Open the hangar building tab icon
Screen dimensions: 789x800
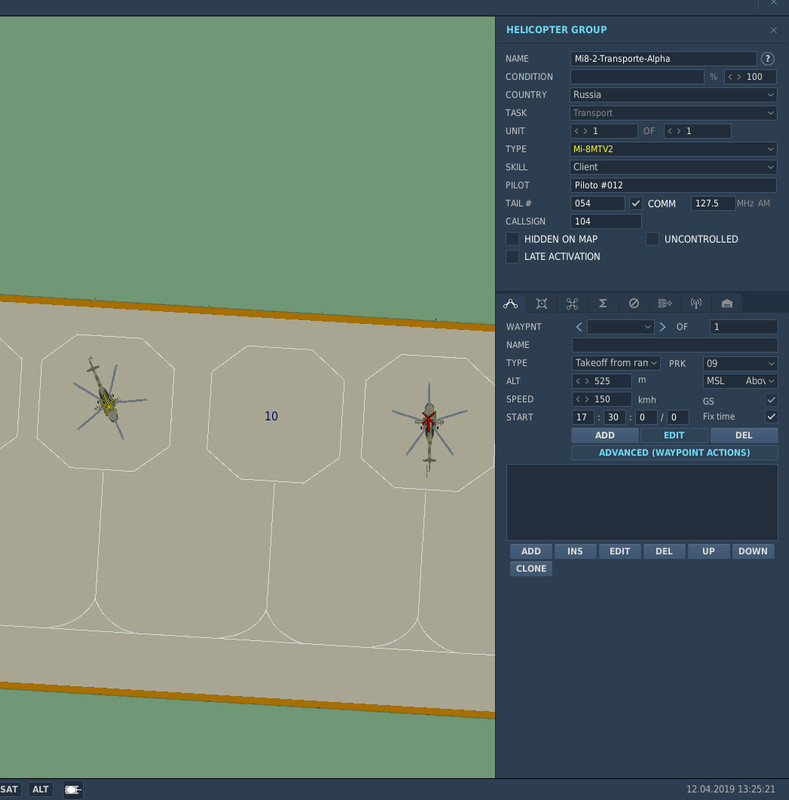pos(727,304)
